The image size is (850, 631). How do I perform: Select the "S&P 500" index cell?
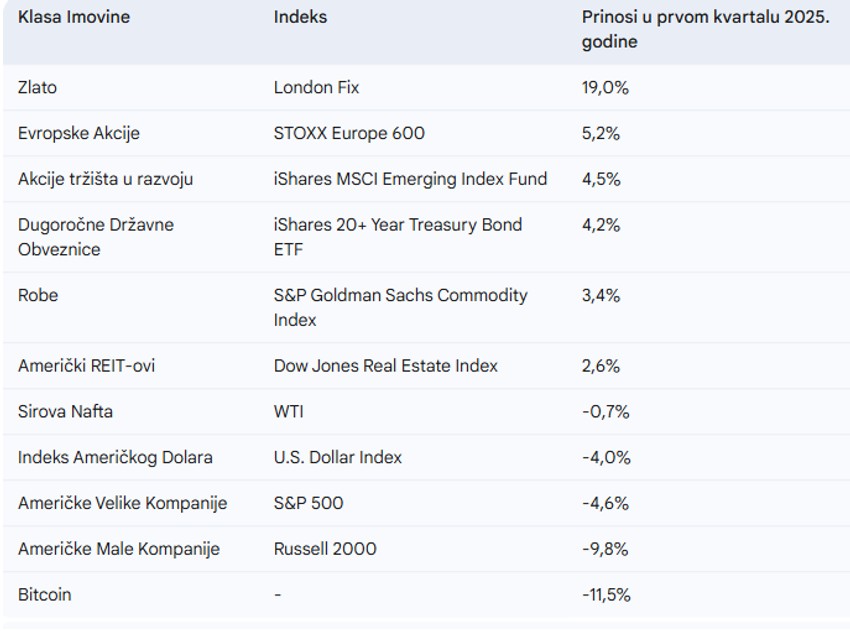[308, 504]
